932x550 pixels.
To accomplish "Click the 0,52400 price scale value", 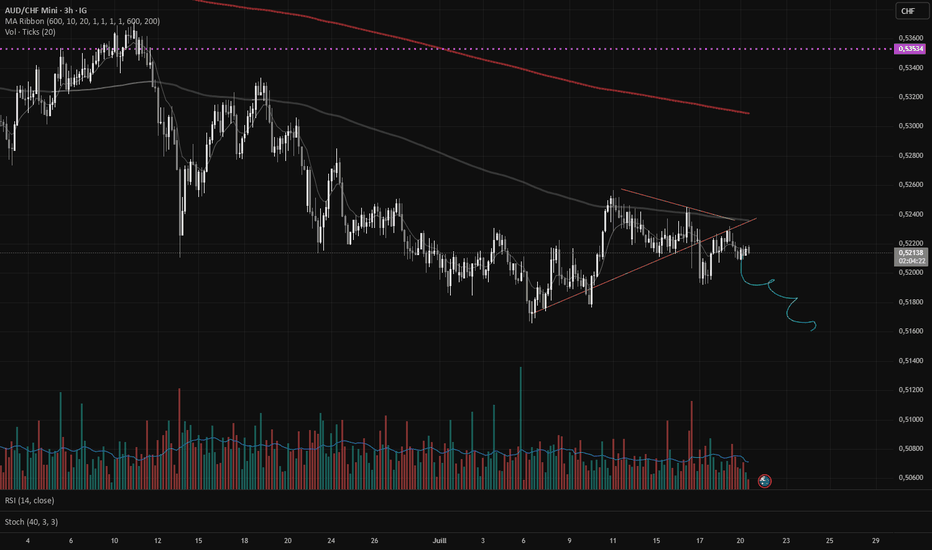I will tap(910, 214).
